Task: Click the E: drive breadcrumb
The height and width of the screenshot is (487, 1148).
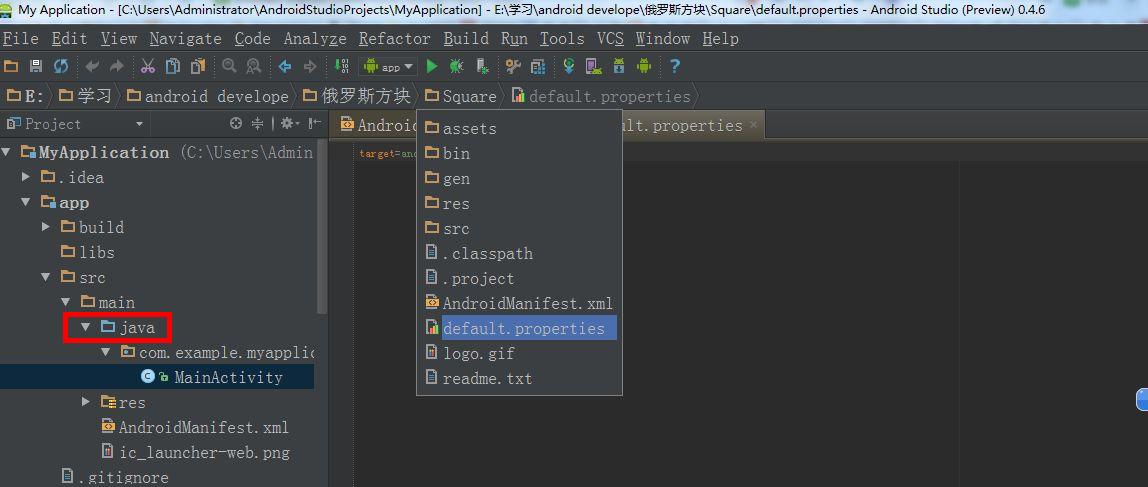Action: [x=26, y=96]
